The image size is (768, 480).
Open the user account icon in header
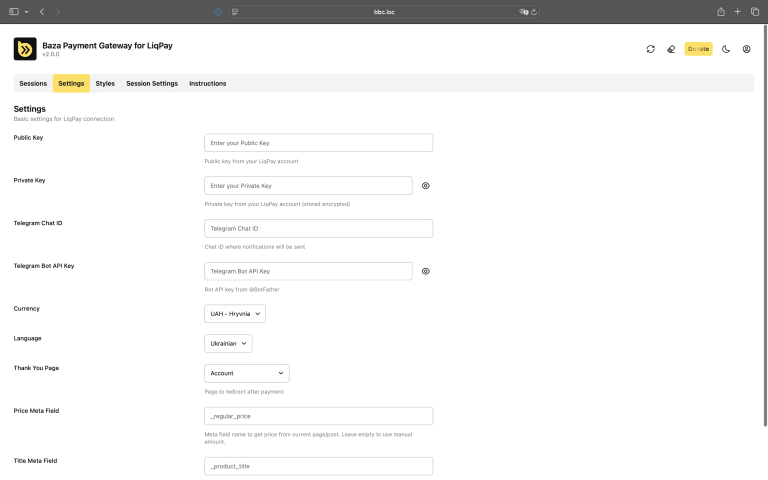746,49
